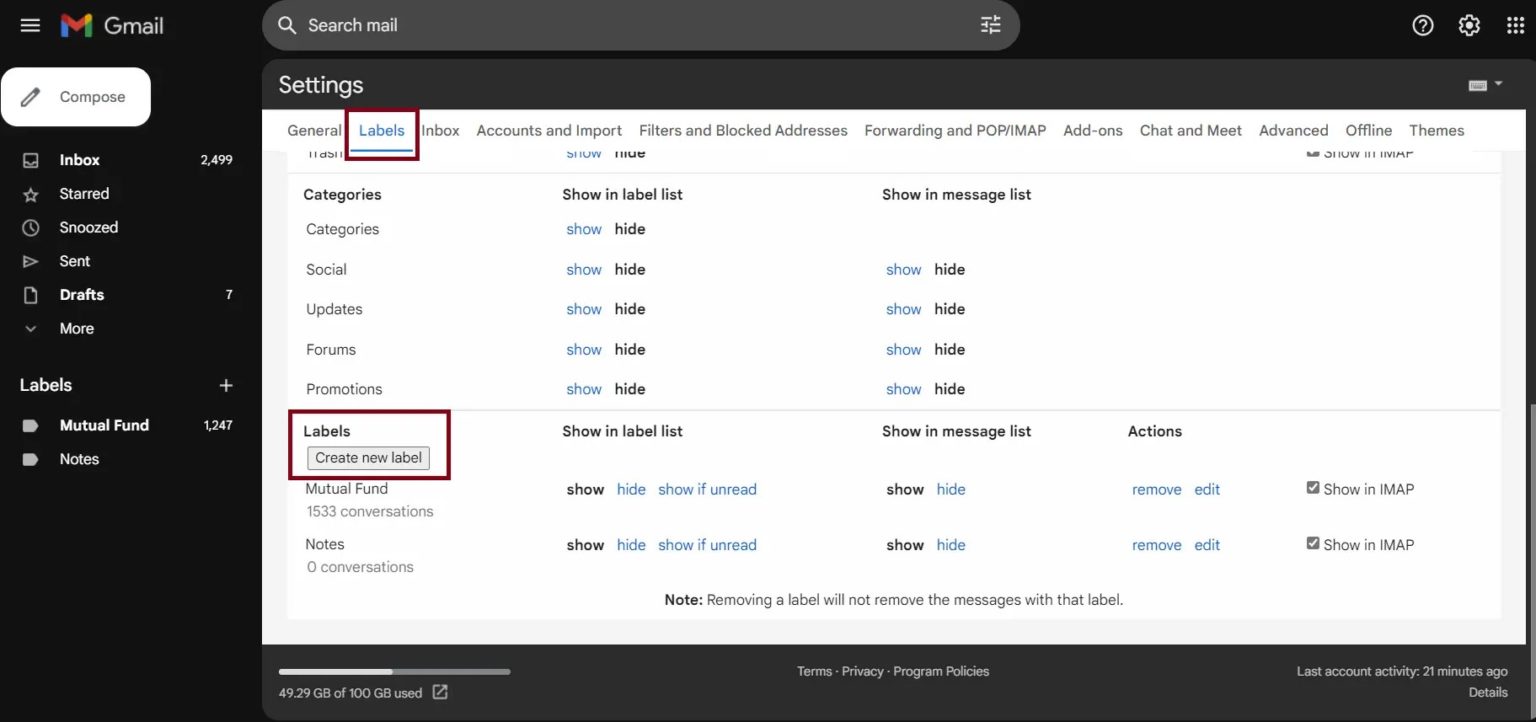Viewport: 1536px width, 722px height.
Task: Click the search options filter icon in search bar
Action: [990, 25]
